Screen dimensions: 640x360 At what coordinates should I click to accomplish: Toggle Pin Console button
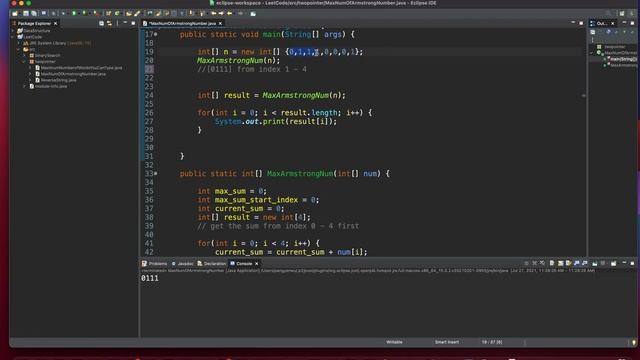coord(595,263)
